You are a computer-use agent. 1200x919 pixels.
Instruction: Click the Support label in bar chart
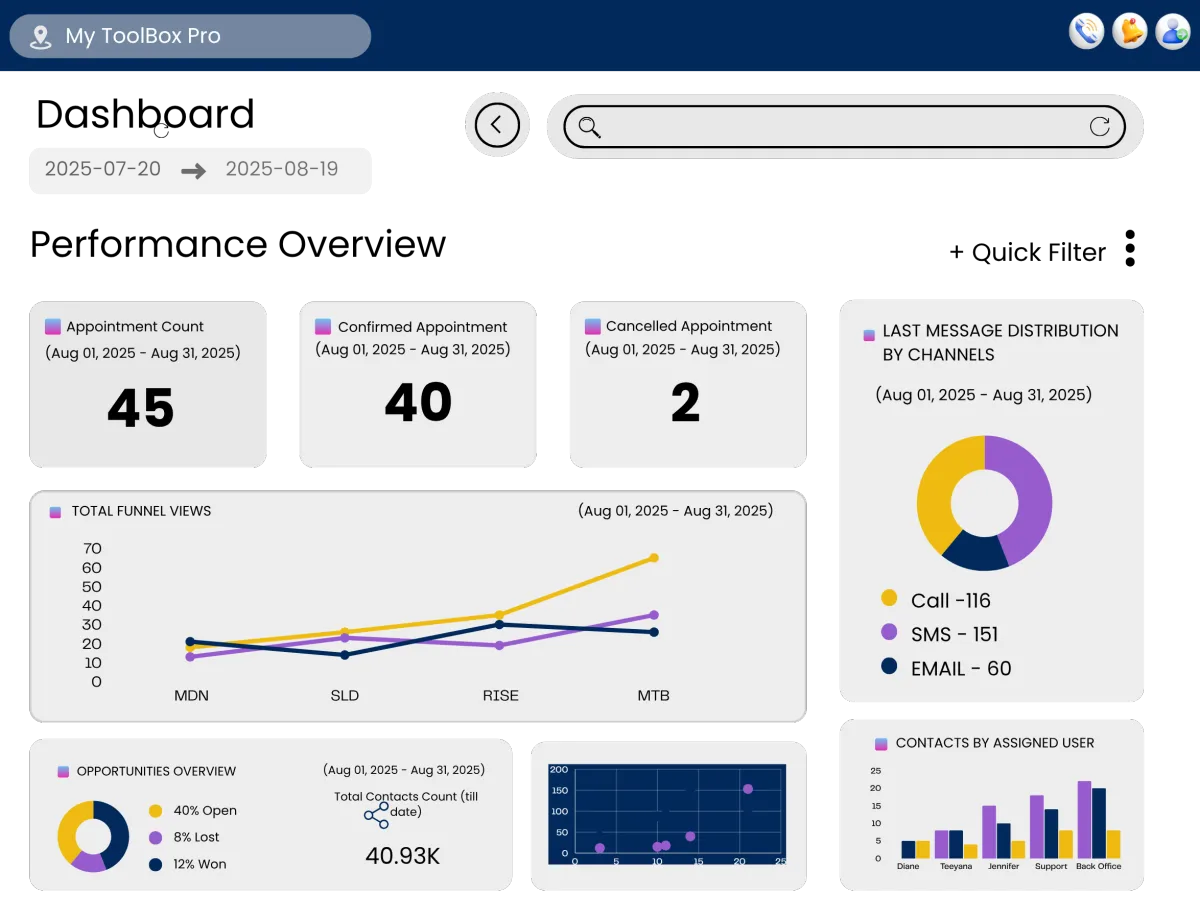click(x=1051, y=866)
